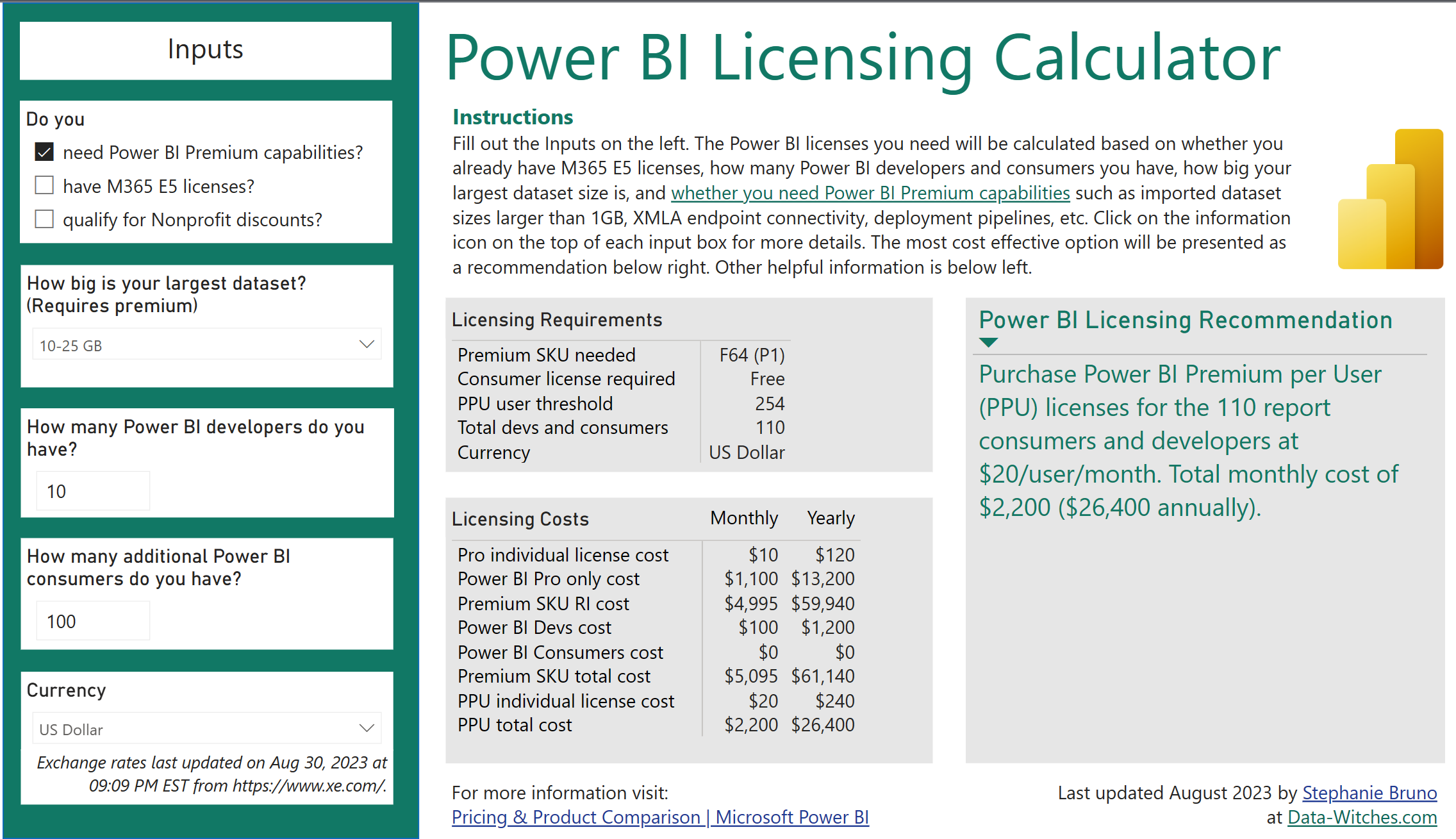Select PPU individual license cost row label
This screenshot has height=839, width=1456.
pyautogui.click(x=566, y=701)
